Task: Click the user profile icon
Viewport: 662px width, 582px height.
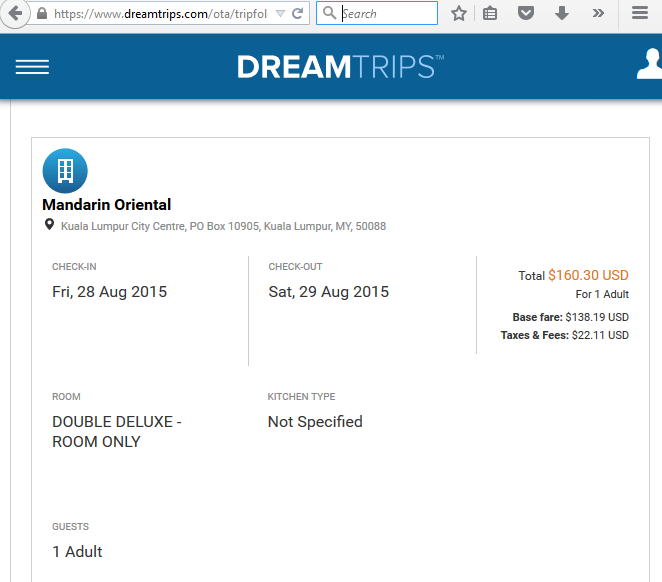Action: coord(650,65)
